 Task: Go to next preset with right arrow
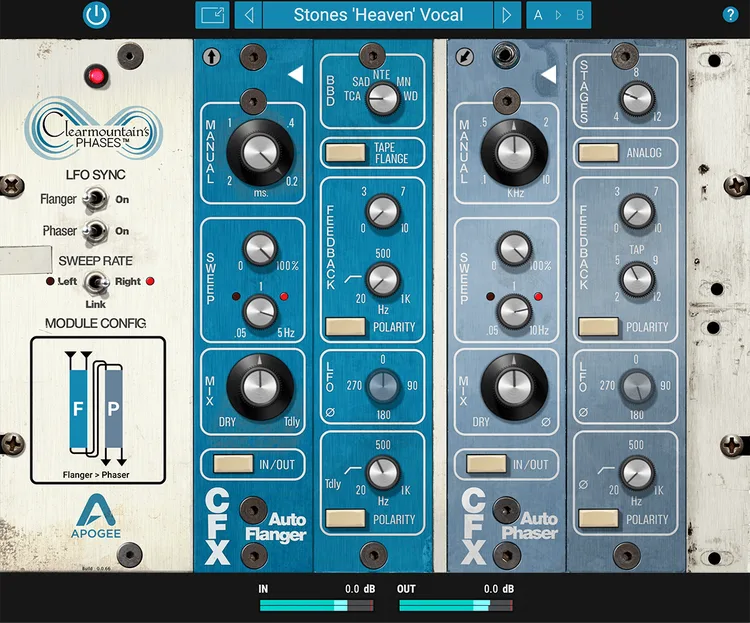point(508,15)
